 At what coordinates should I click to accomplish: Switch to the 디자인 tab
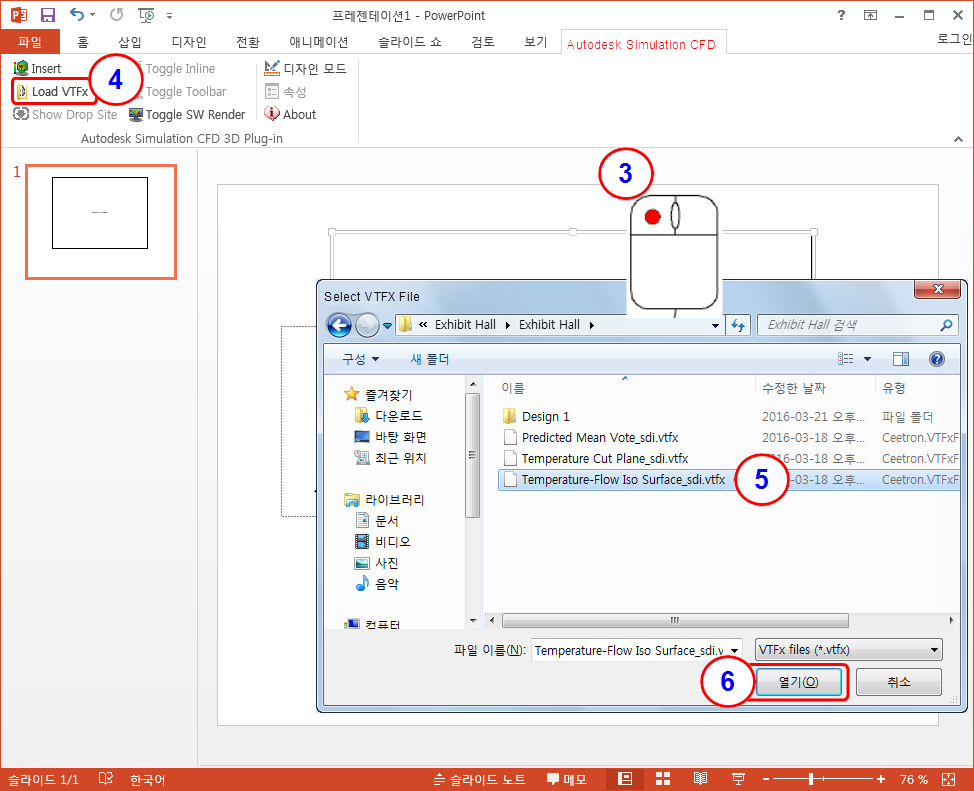[x=189, y=42]
